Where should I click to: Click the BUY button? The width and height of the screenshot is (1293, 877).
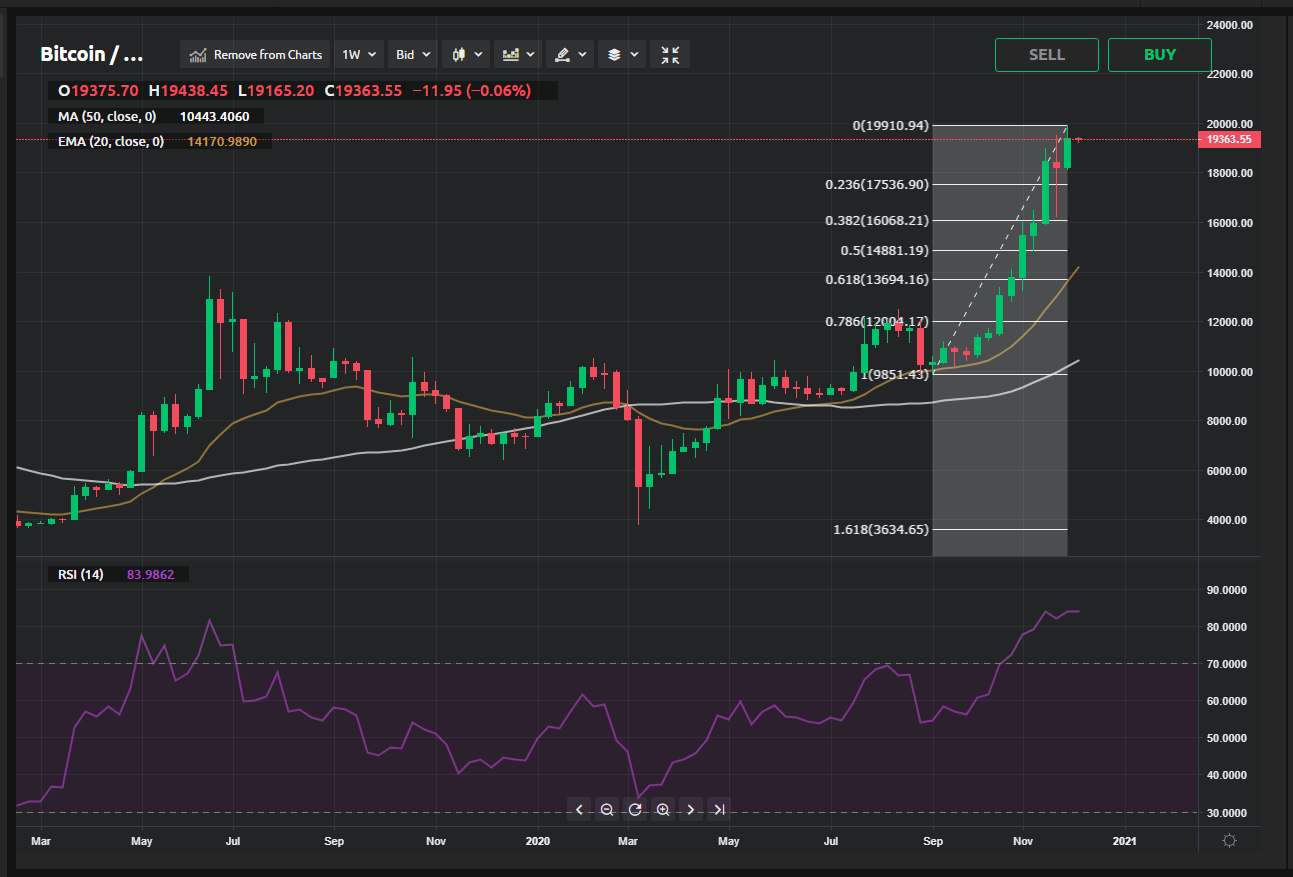(x=1160, y=54)
